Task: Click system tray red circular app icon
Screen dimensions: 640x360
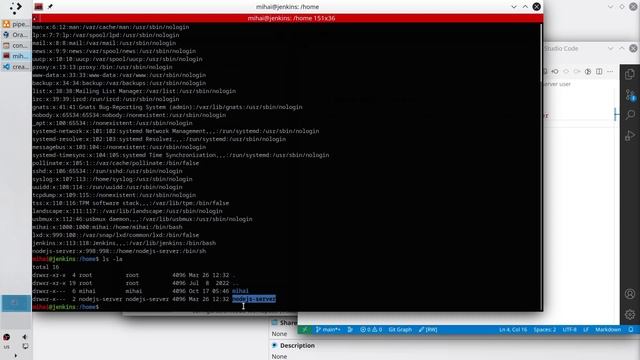Action: click(7, 337)
